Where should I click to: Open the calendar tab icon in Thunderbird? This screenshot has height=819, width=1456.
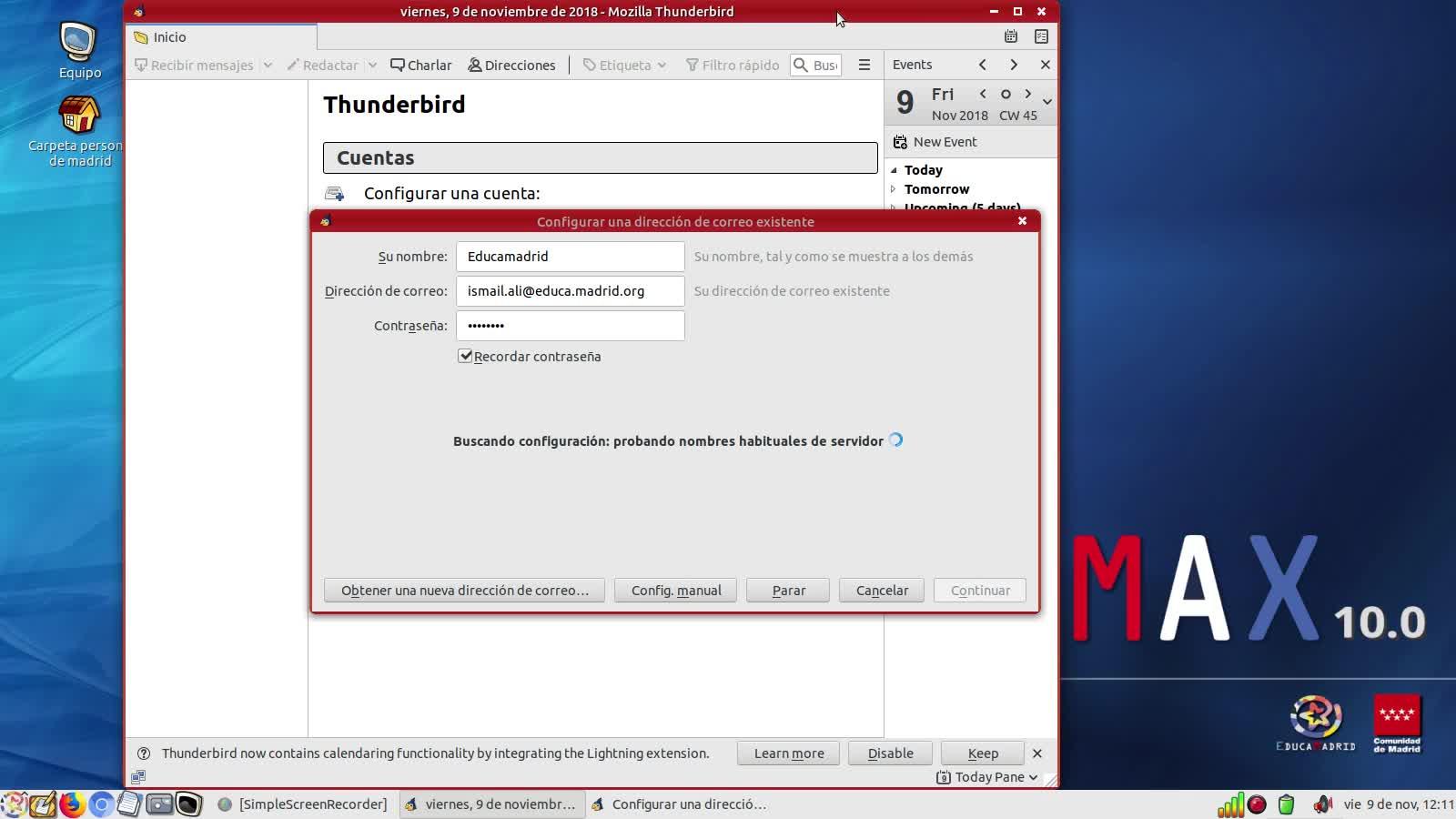[1011, 36]
